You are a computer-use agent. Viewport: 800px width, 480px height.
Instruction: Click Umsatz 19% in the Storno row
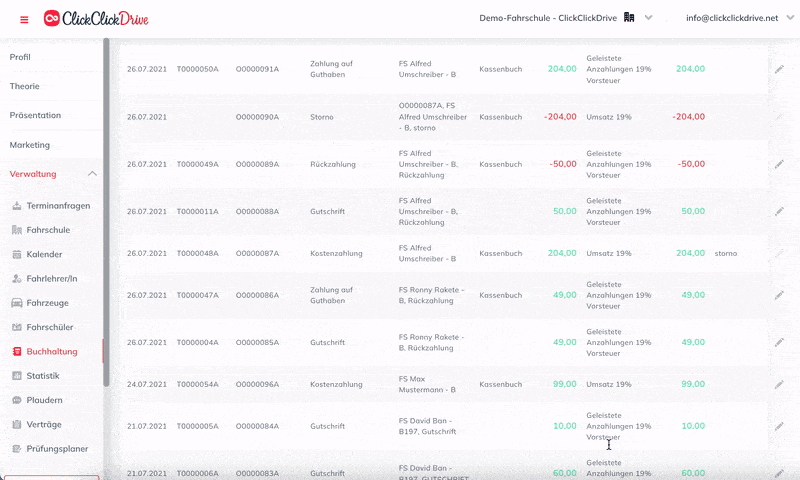click(609, 117)
